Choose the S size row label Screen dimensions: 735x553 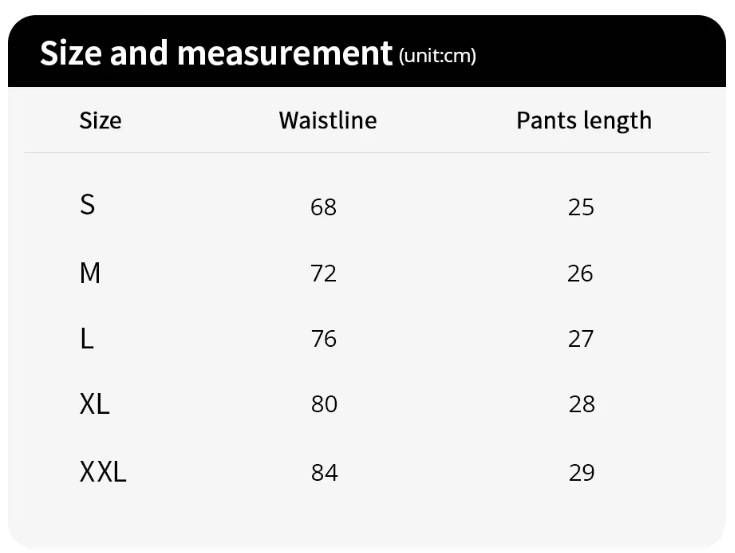click(88, 205)
